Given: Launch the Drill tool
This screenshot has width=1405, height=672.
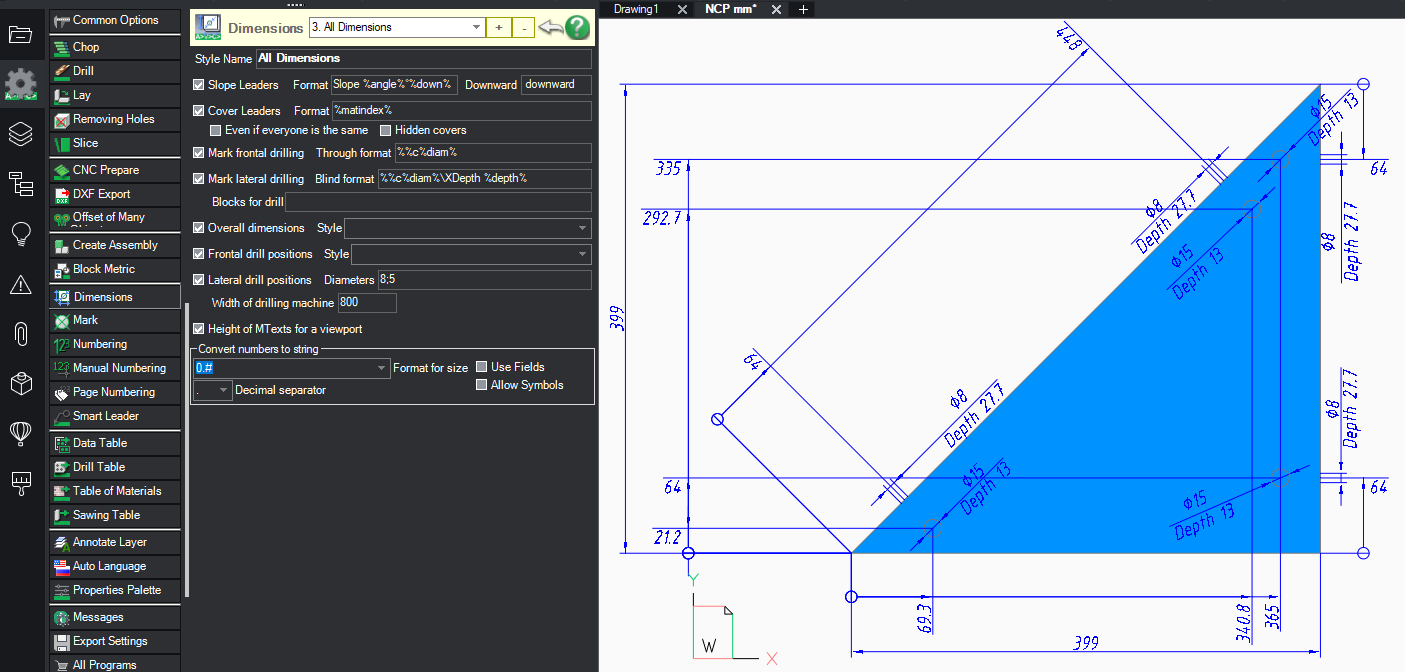Looking at the screenshot, I should click(115, 71).
